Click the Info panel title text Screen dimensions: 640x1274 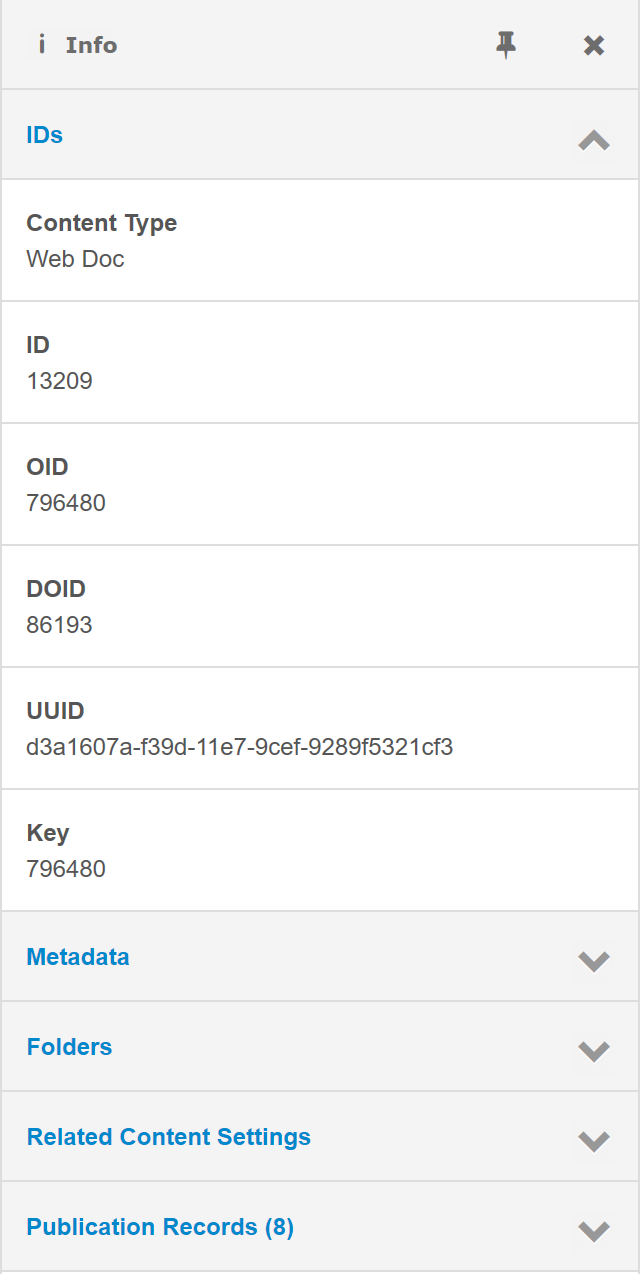coord(91,45)
